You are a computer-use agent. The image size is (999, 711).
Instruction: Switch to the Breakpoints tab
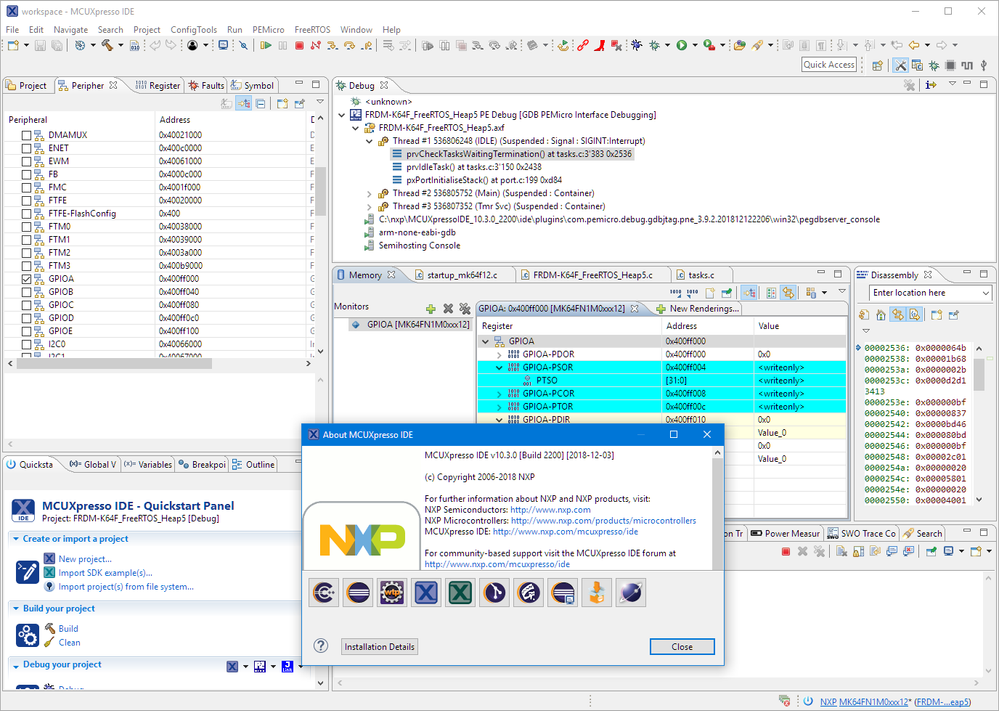coord(203,464)
